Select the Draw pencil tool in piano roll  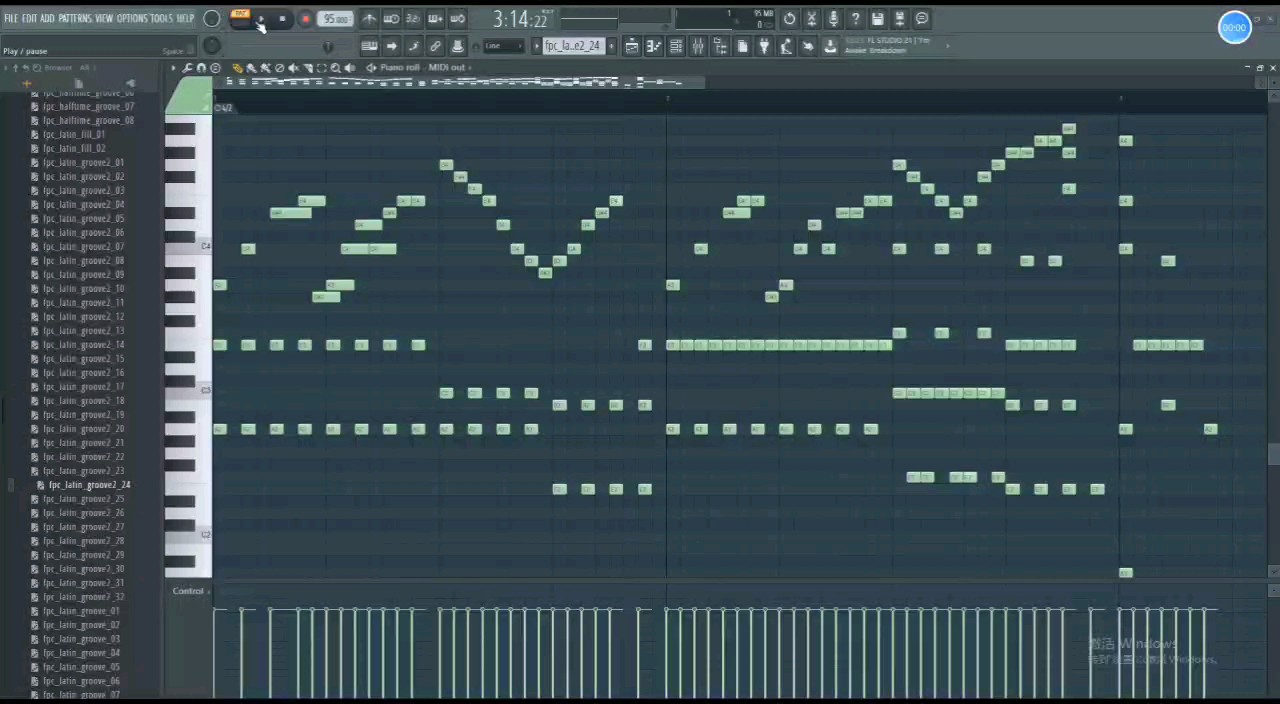click(238, 68)
